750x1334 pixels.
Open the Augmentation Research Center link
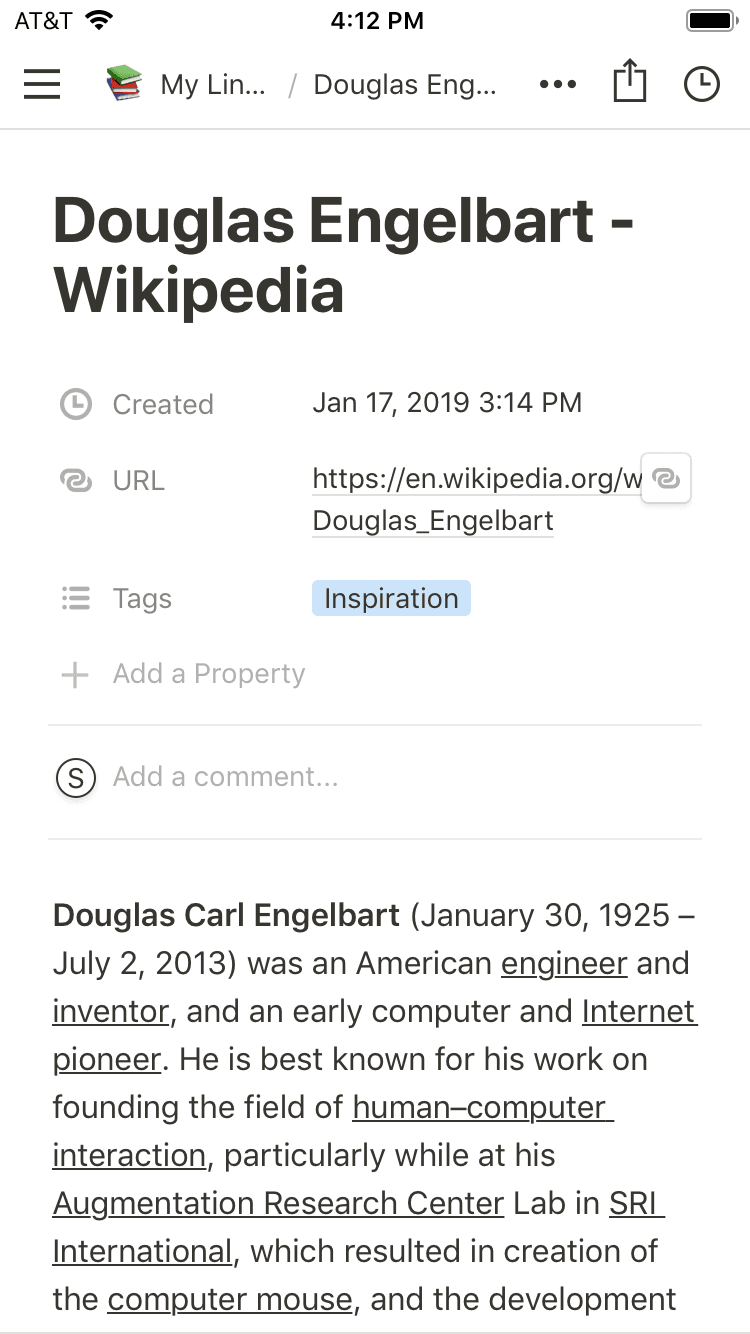277,1203
